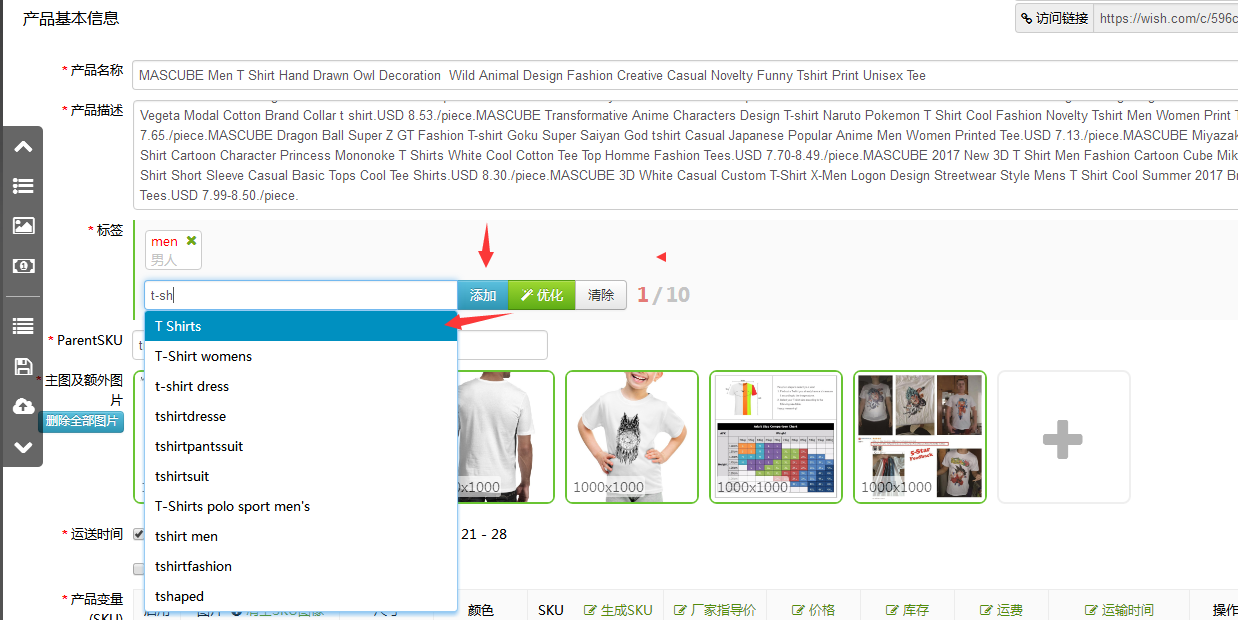This screenshot has height=620, width=1238.
Task: Click edit icon next to 生成SKU
Action: pyautogui.click(x=590, y=610)
